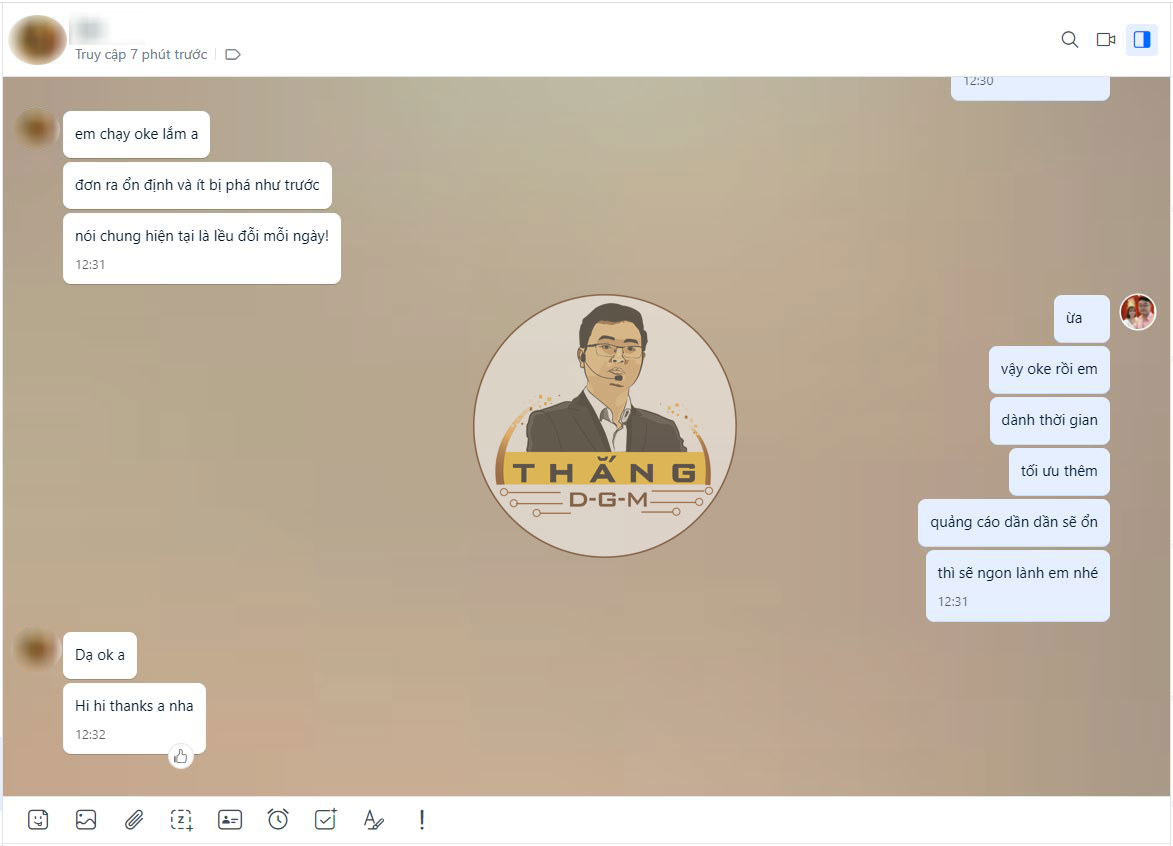Select the 'thì sẽ ngon lành em nhé' message
This screenshot has width=1173, height=846.
pos(1017,586)
